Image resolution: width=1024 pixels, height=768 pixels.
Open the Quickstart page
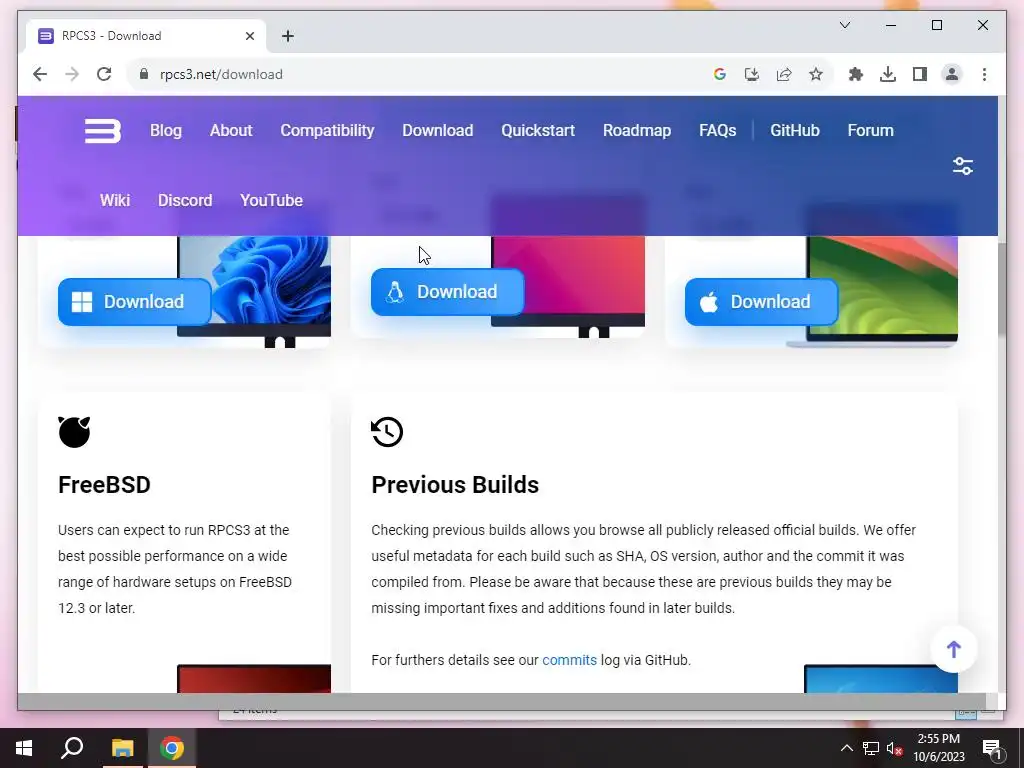[x=538, y=131]
